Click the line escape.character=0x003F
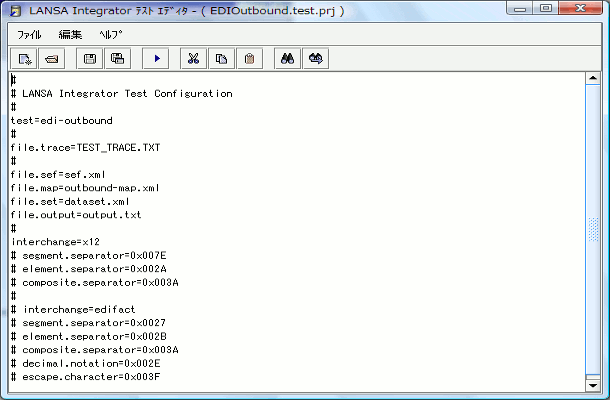 point(86,377)
